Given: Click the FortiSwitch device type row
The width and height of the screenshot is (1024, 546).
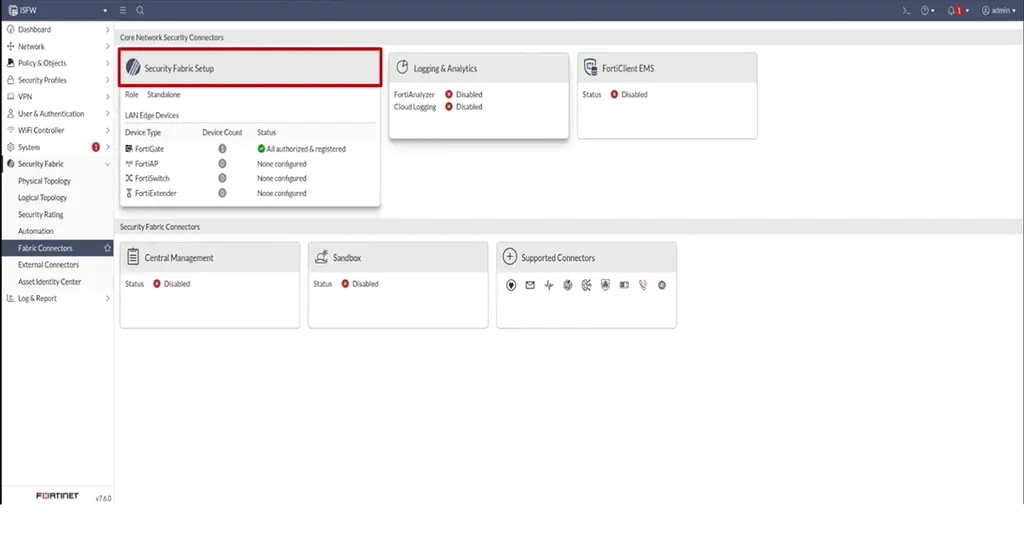Looking at the screenshot, I should point(250,178).
